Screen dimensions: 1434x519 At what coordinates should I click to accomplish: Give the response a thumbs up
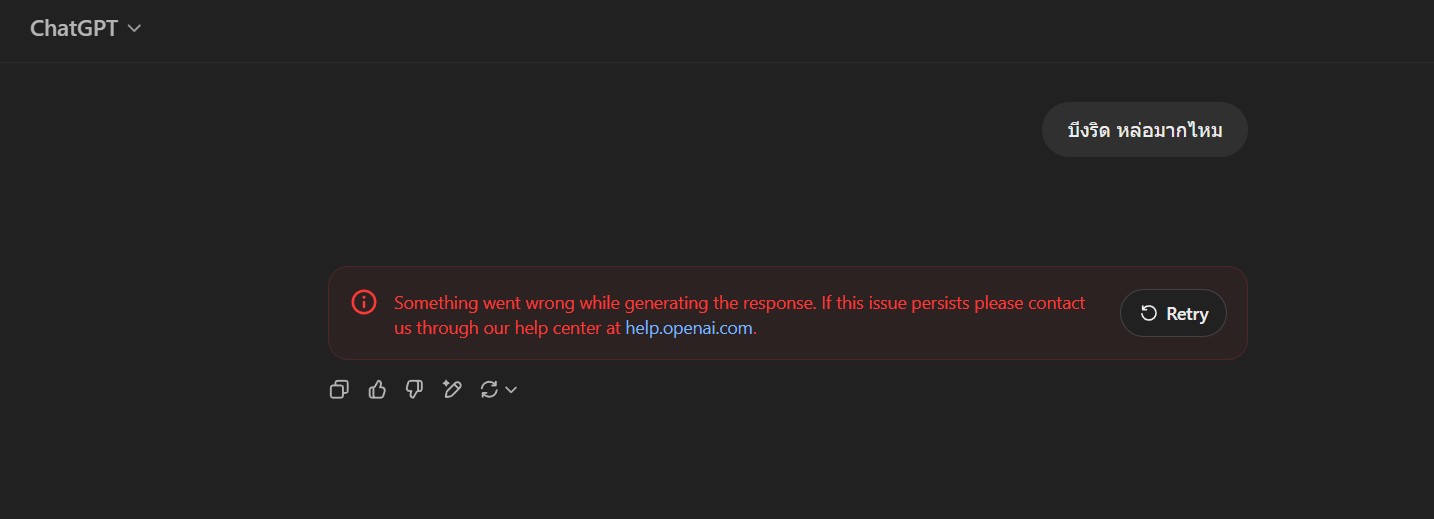click(377, 390)
